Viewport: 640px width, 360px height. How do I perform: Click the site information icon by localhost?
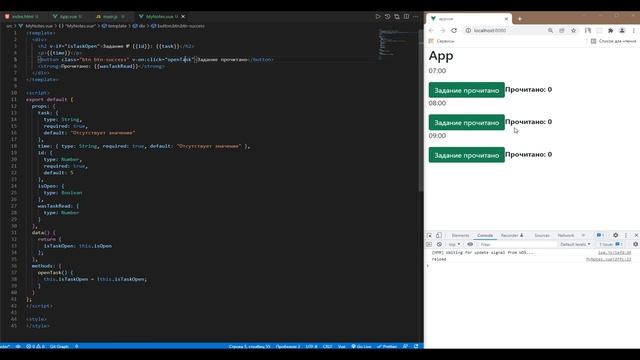(468, 31)
